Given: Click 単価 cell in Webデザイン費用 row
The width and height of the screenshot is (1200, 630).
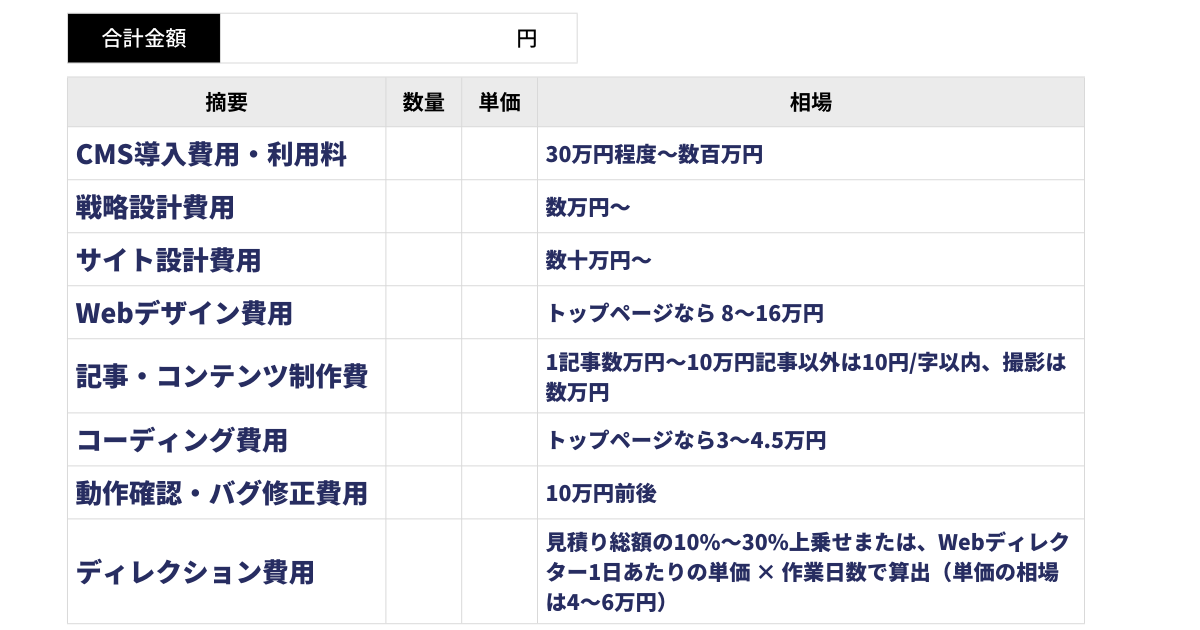Looking at the screenshot, I should pos(500,313).
